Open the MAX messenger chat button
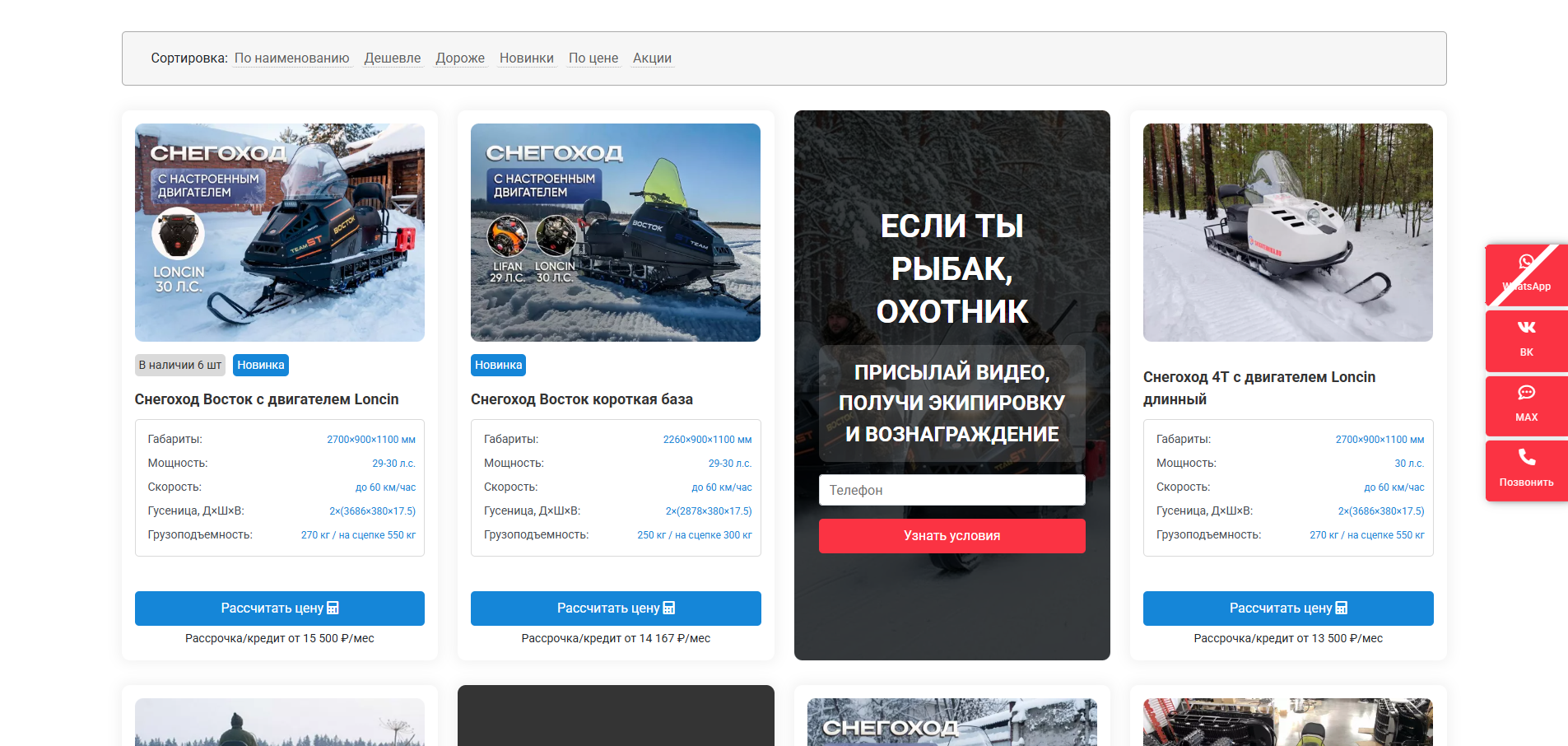 coord(1527,405)
